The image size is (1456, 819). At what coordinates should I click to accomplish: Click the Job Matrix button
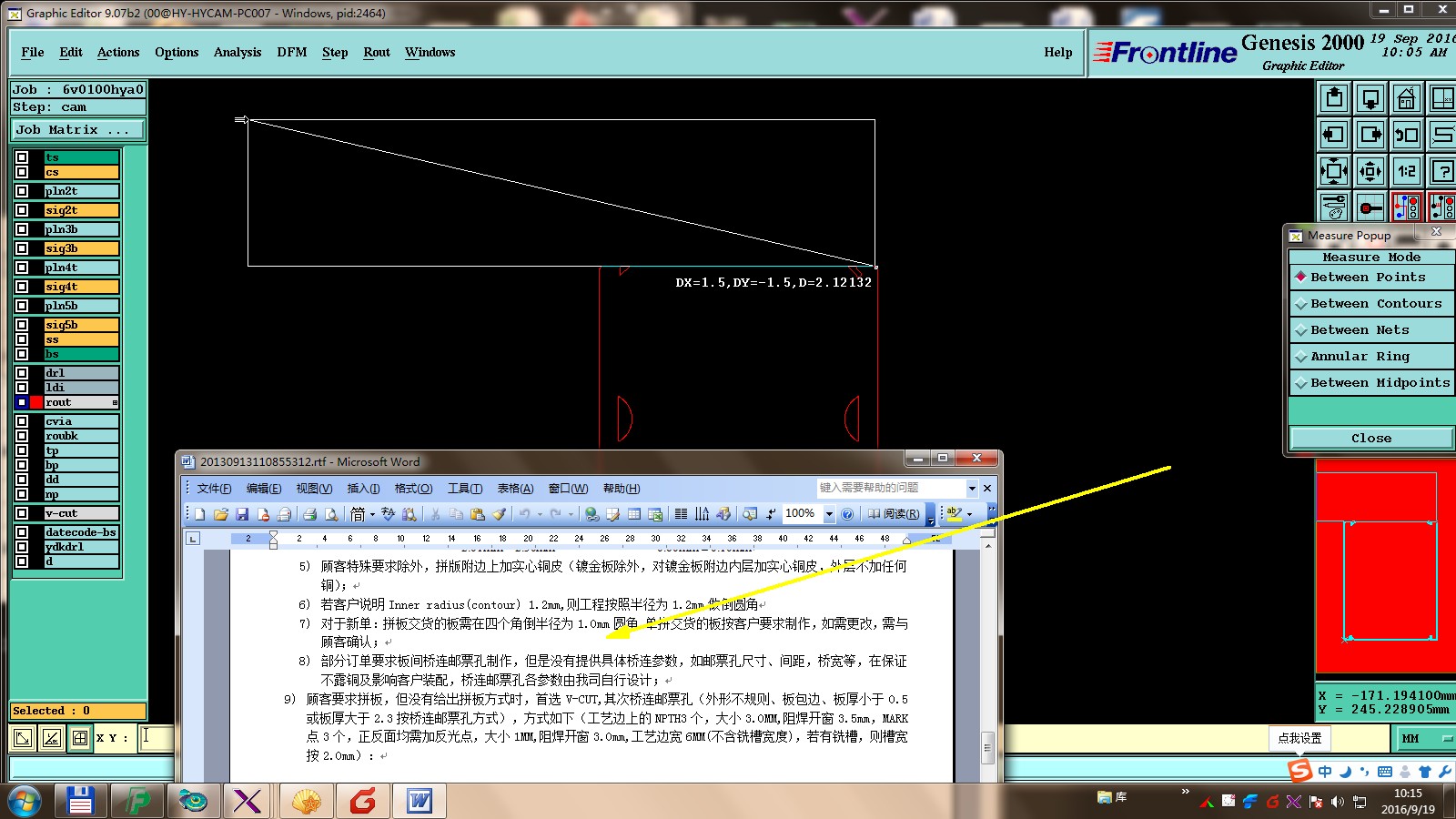[78, 130]
